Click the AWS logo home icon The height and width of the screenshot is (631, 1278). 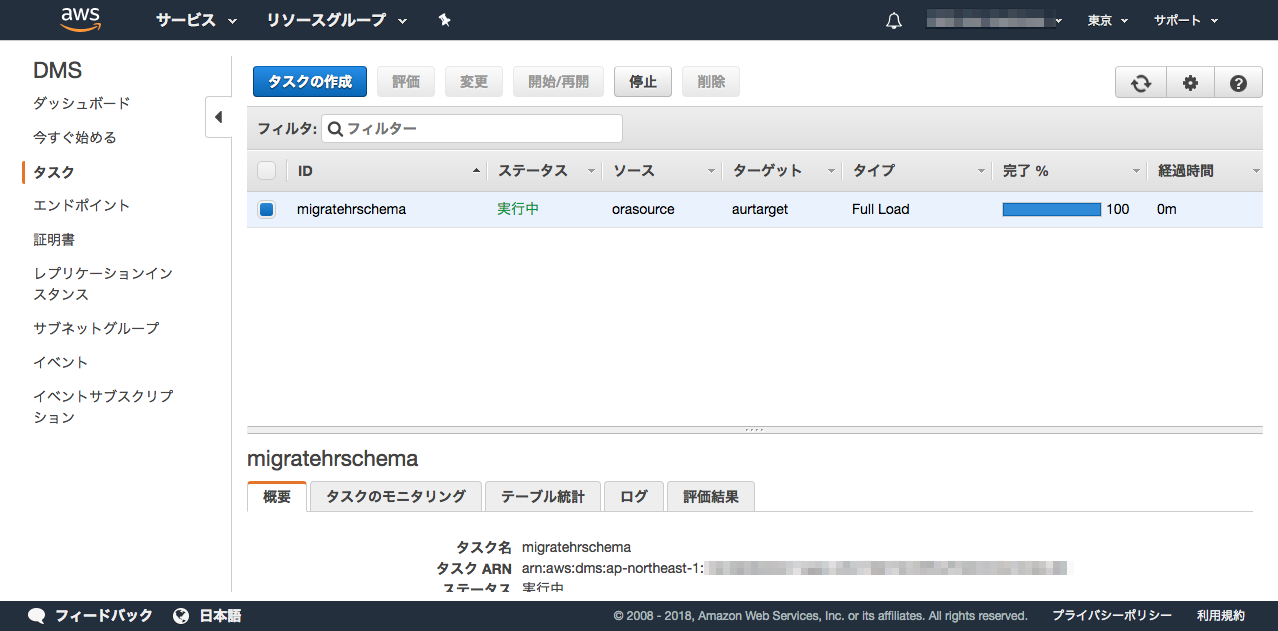click(80, 20)
